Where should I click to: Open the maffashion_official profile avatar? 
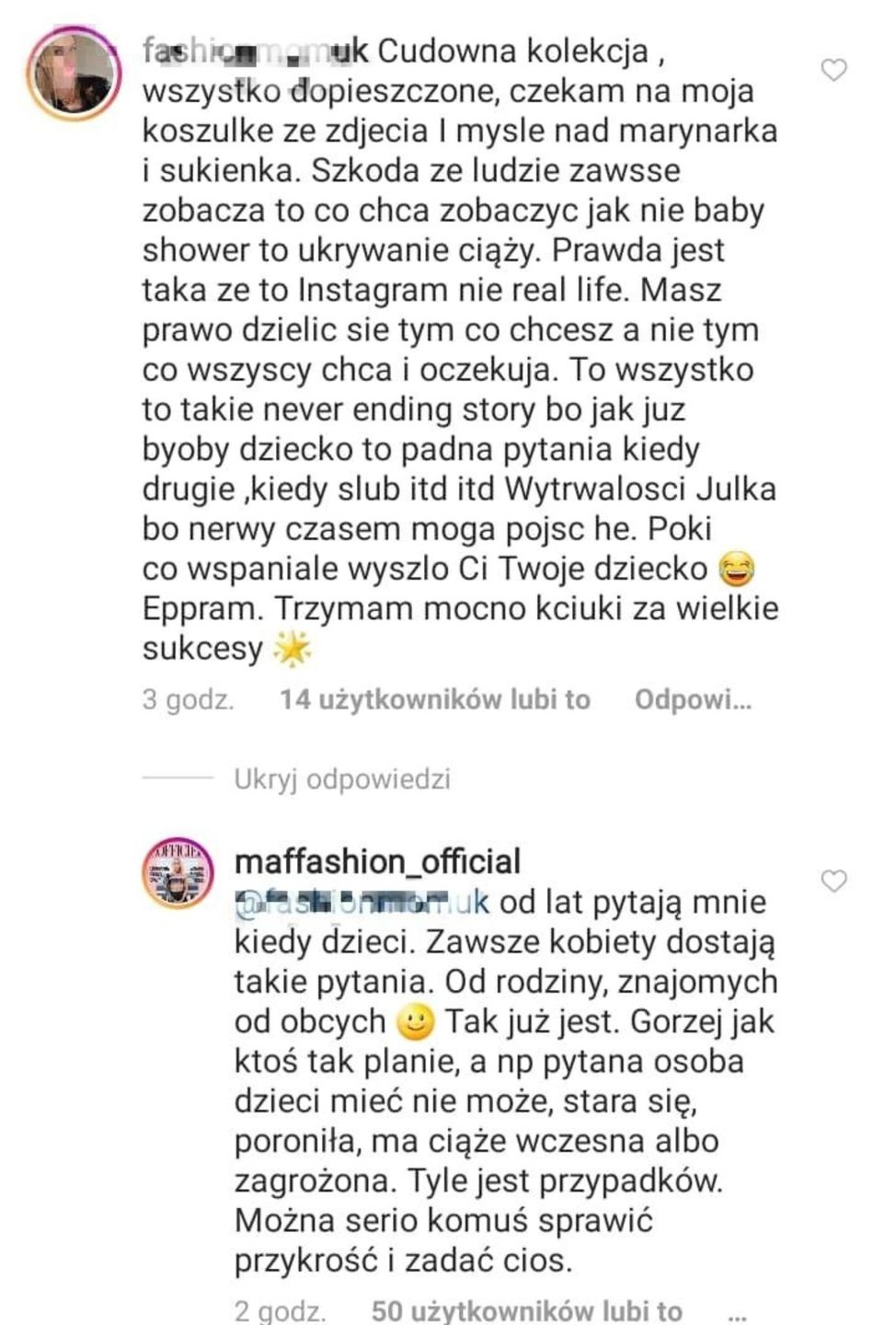pos(178,872)
